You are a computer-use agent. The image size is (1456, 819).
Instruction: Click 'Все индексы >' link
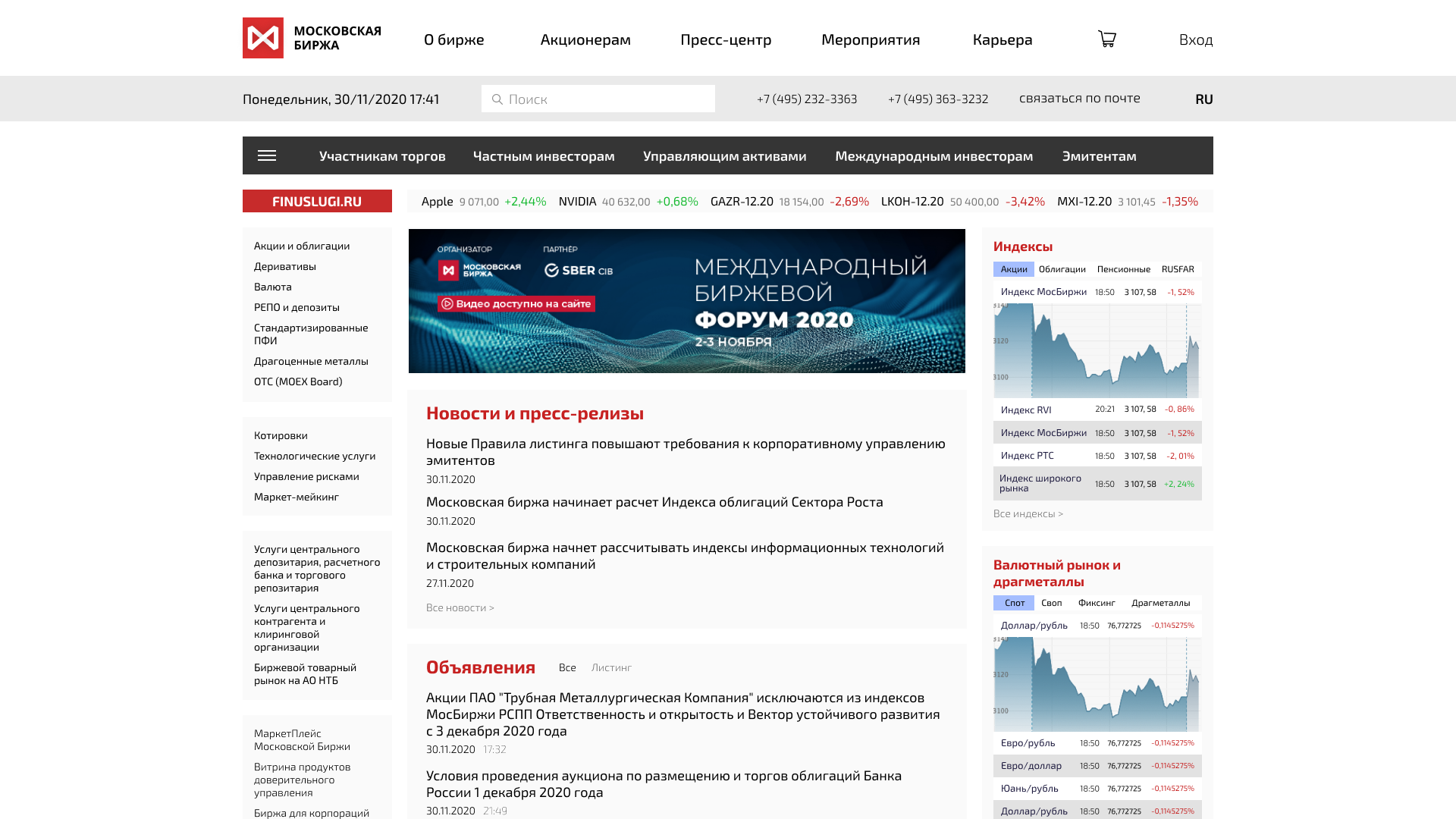1028,514
